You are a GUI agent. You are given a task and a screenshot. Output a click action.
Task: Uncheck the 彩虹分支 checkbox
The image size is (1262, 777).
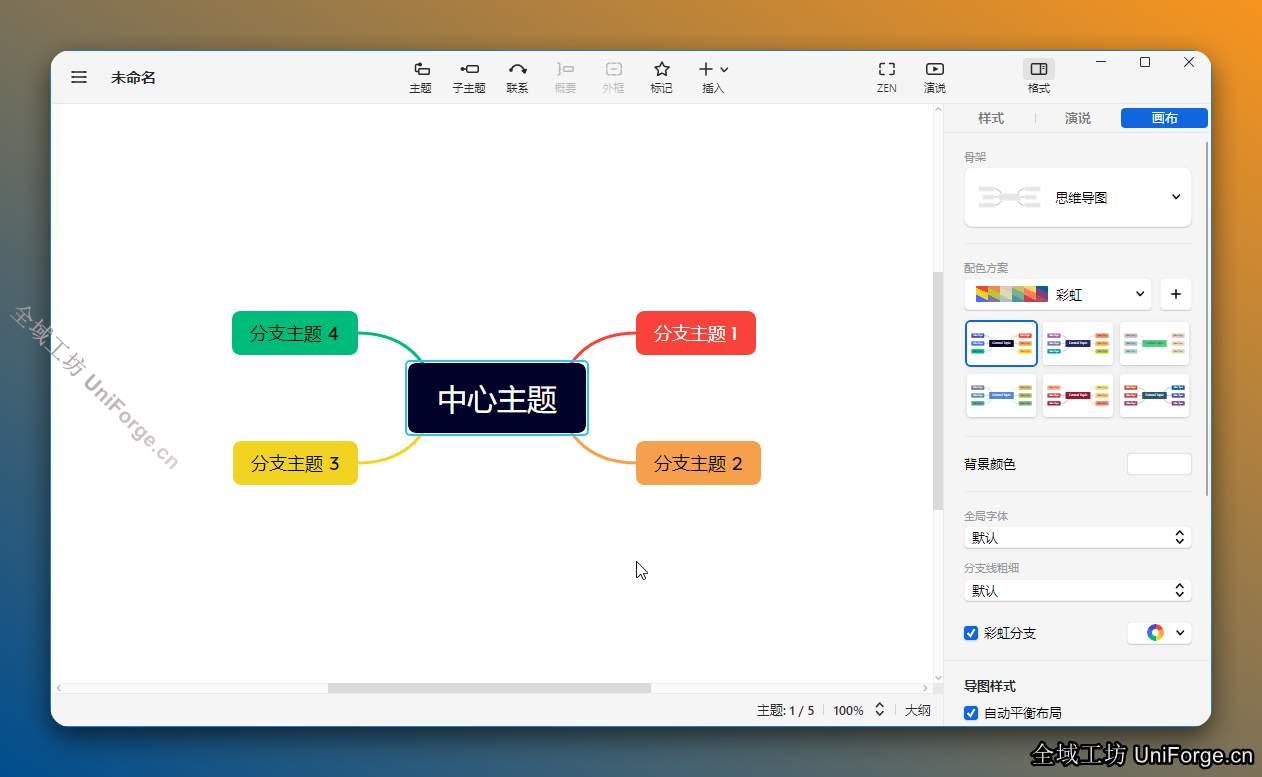[x=971, y=633]
